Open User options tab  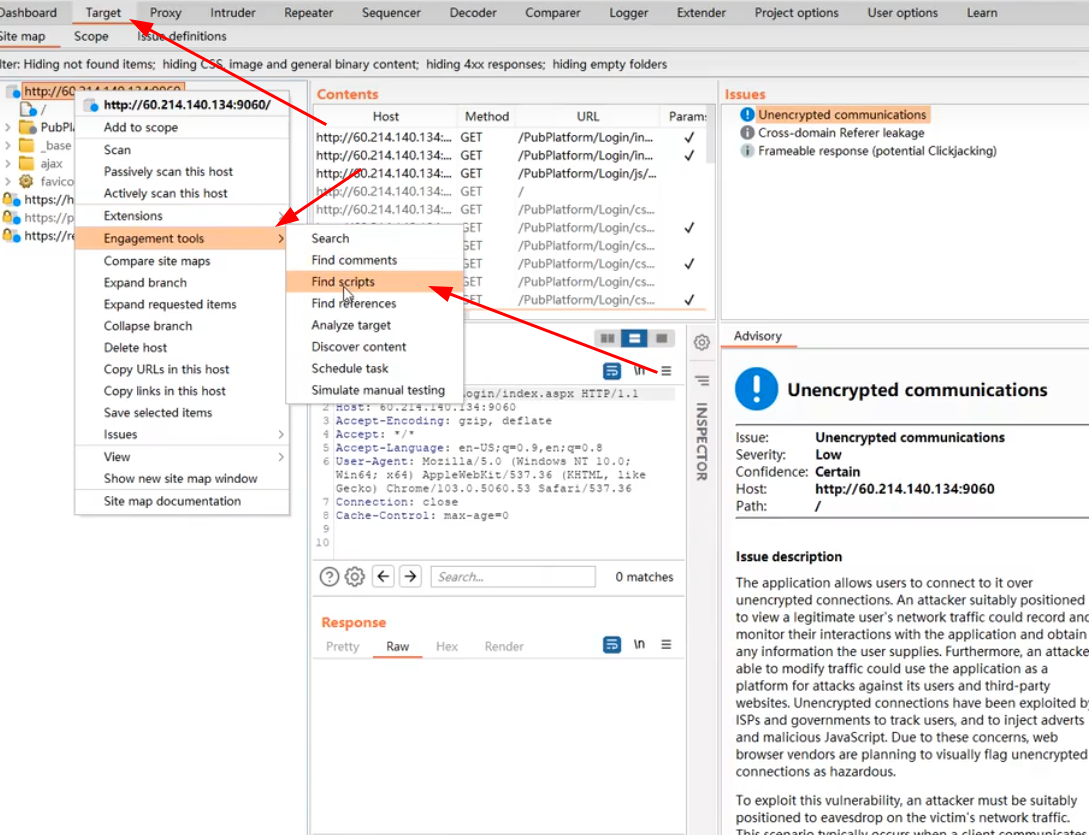(x=902, y=13)
